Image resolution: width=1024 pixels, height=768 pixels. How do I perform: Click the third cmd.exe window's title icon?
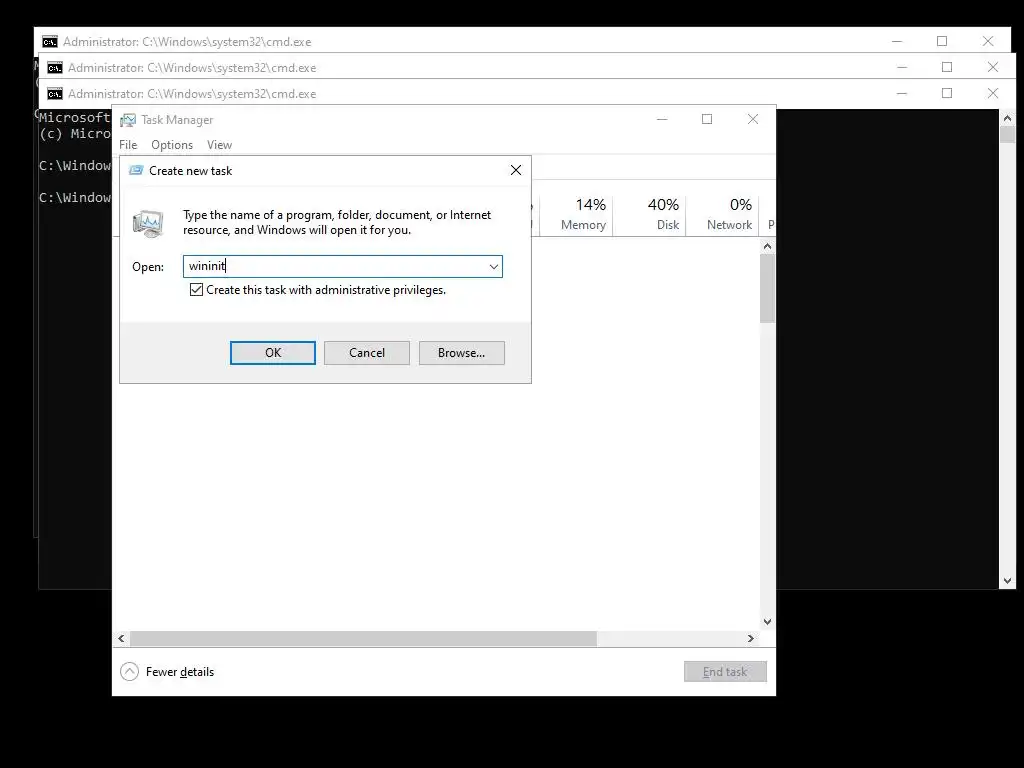coord(55,94)
